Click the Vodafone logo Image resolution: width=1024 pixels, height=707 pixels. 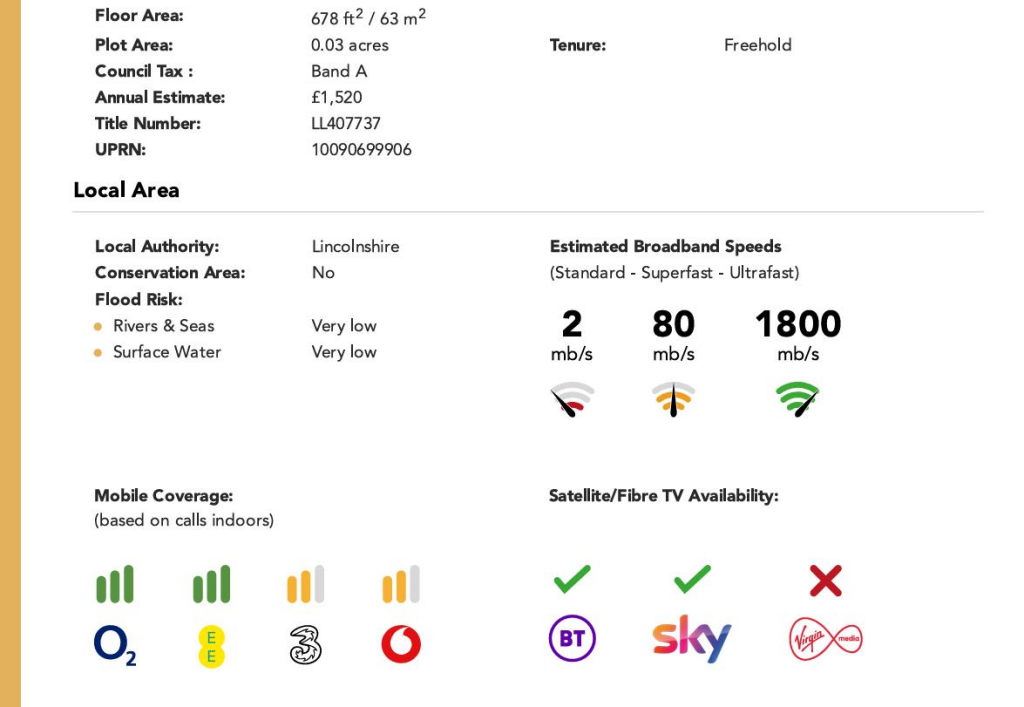click(x=401, y=645)
